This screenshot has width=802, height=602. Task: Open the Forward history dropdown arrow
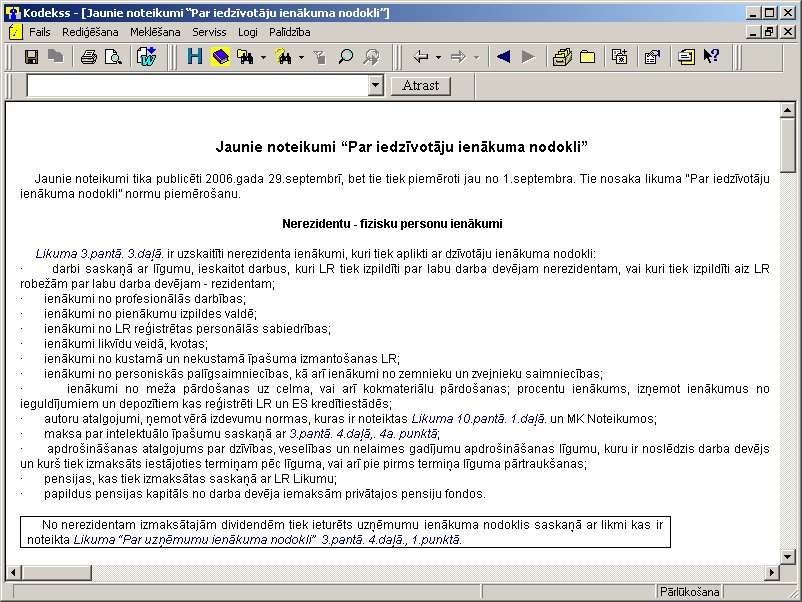click(476, 57)
